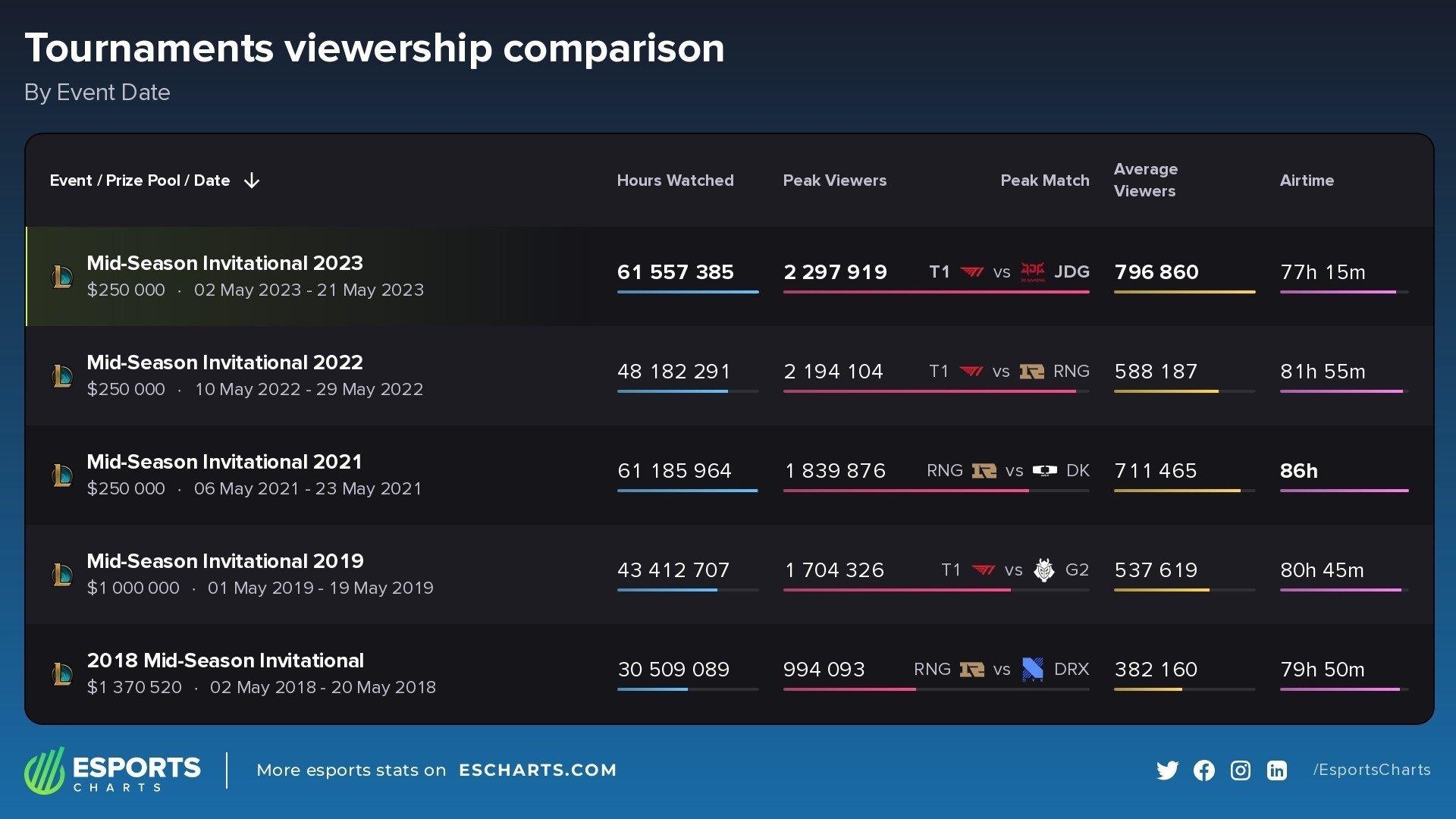Click the $1 370 520 prize pool text
Screen dimensions: 1456x819
pos(134,687)
